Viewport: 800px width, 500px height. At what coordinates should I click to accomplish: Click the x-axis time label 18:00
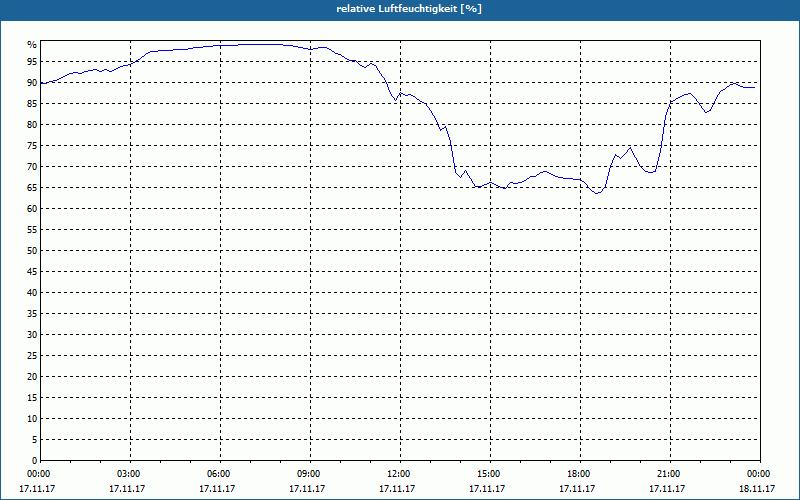(x=581, y=474)
